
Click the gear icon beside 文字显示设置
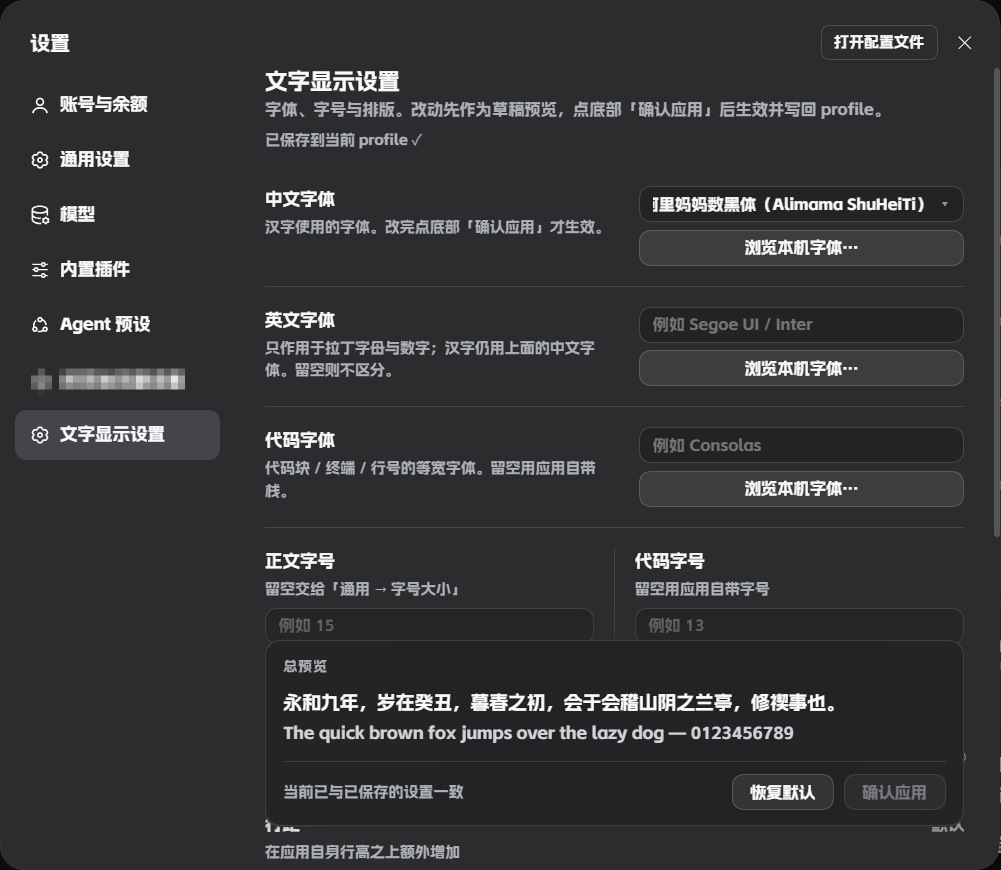coord(40,435)
